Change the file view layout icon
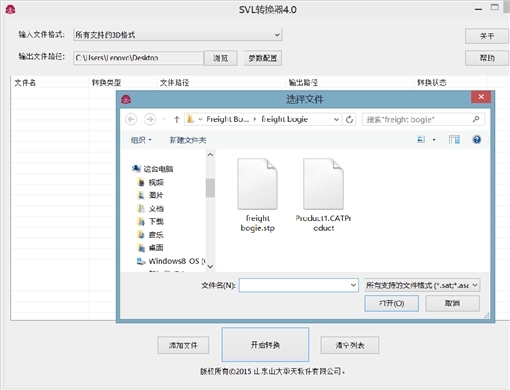The image size is (510, 390). tap(421, 140)
